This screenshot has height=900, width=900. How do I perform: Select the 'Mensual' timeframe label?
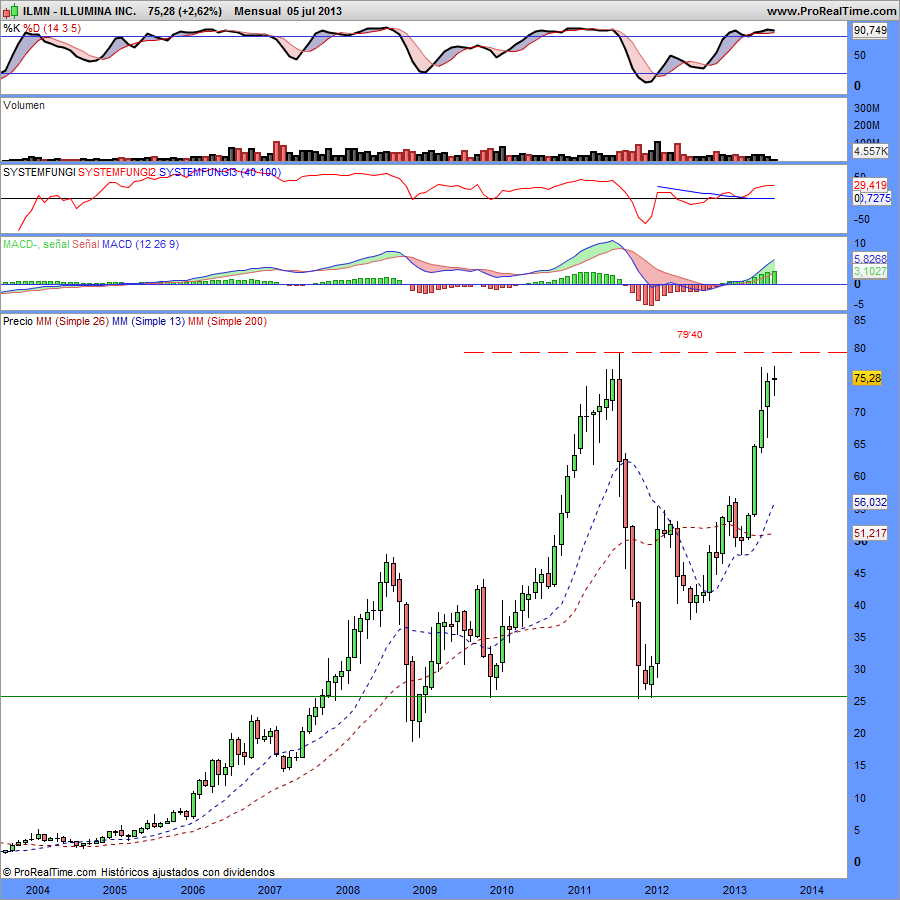click(x=258, y=11)
